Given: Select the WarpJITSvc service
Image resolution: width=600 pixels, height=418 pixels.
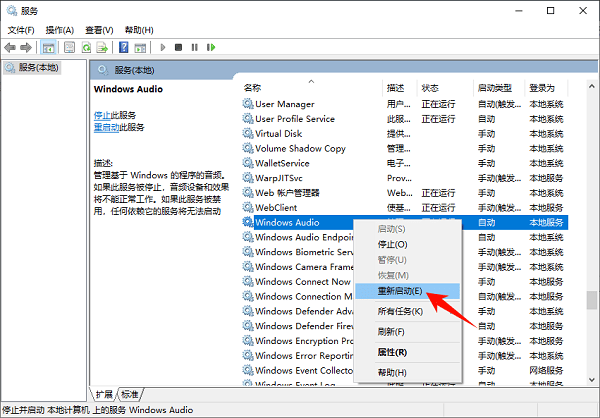Looking at the screenshot, I should point(405,178).
